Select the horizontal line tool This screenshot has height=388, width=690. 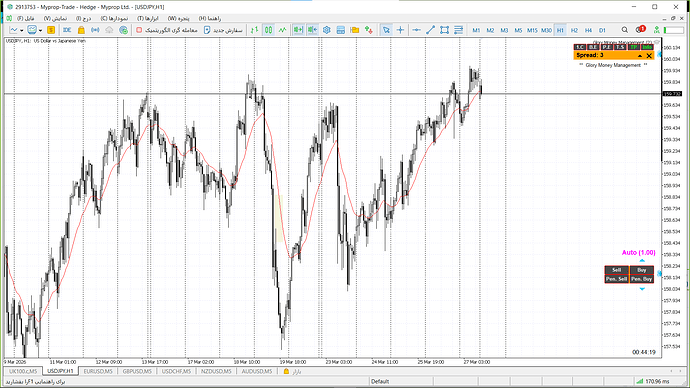tap(416, 30)
